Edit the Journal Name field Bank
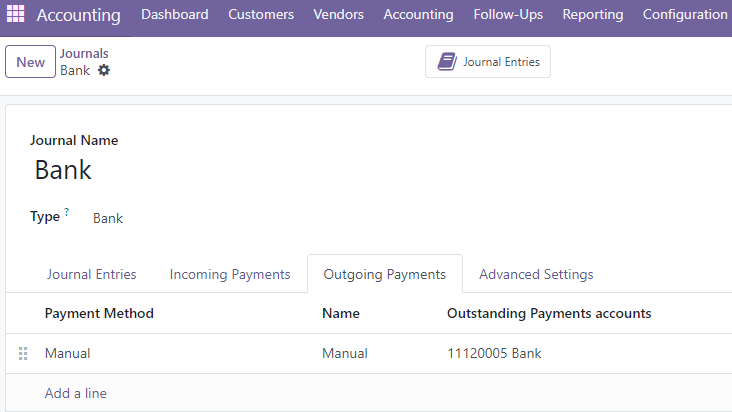Viewport: 732px width, 412px height. tap(63, 170)
